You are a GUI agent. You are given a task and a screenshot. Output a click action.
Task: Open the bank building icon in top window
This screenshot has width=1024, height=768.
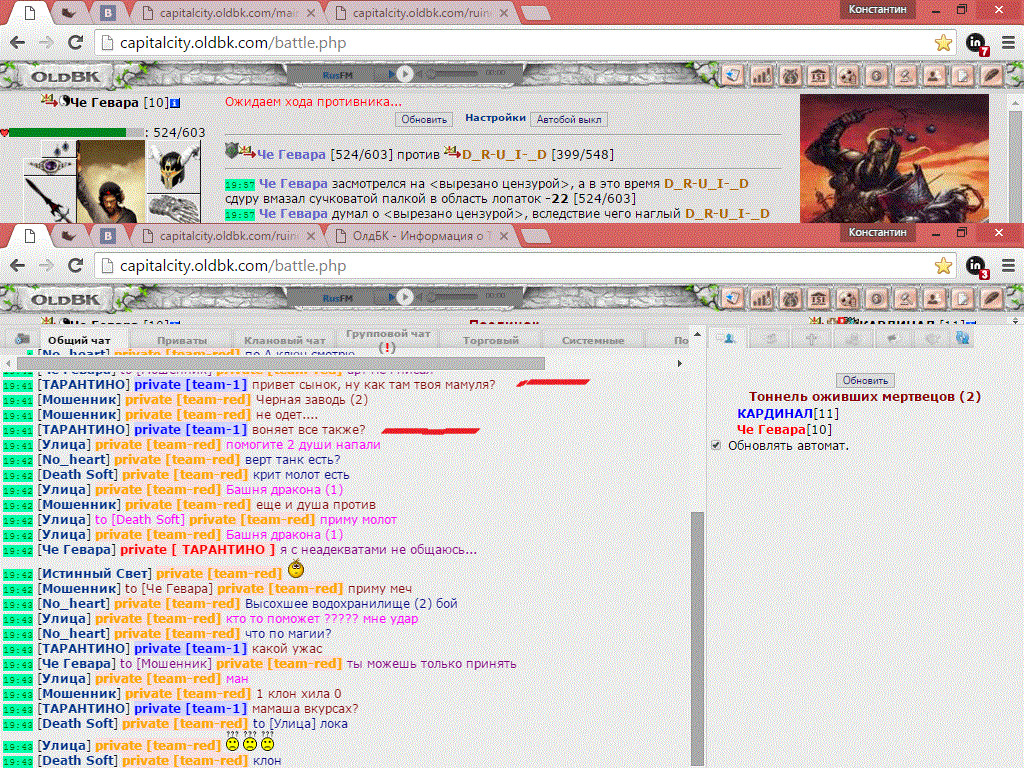(819, 76)
